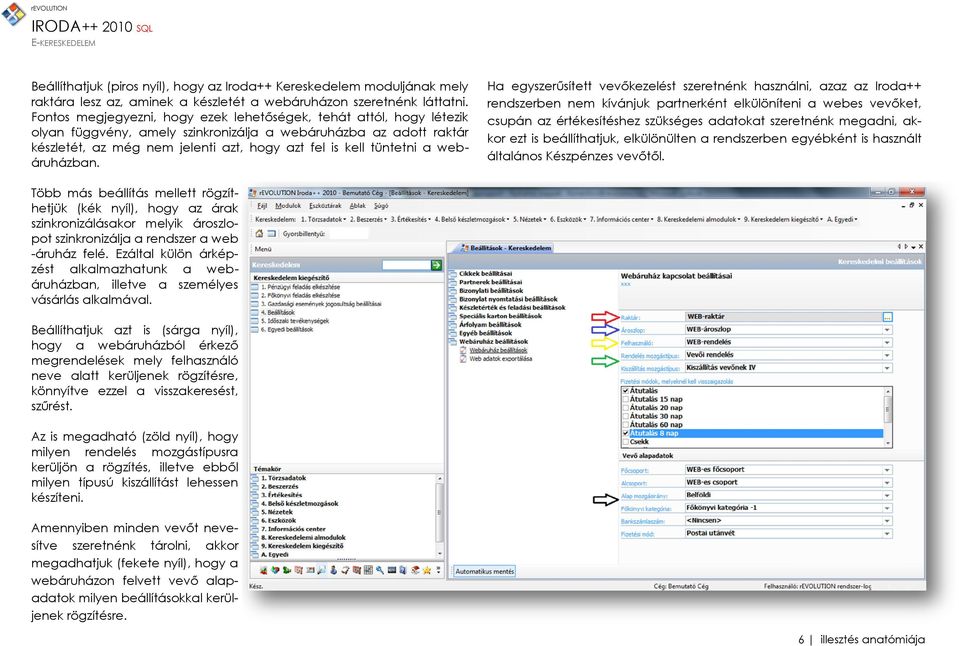
Task: Open 4. Beállítások in Kereskedelem kiegészítő list
Action: 278,313
